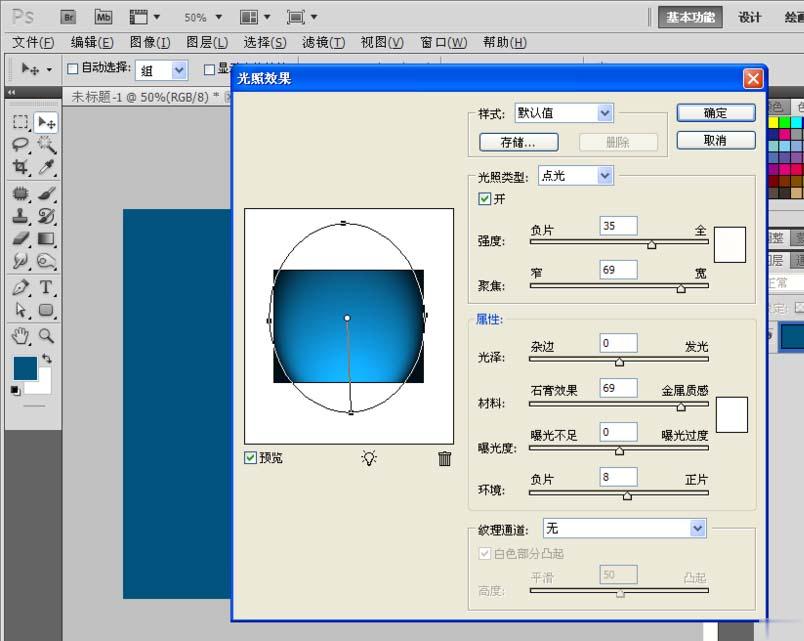
Task: Toggle the 预览 preview checkbox
Action: tap(250, 456)
